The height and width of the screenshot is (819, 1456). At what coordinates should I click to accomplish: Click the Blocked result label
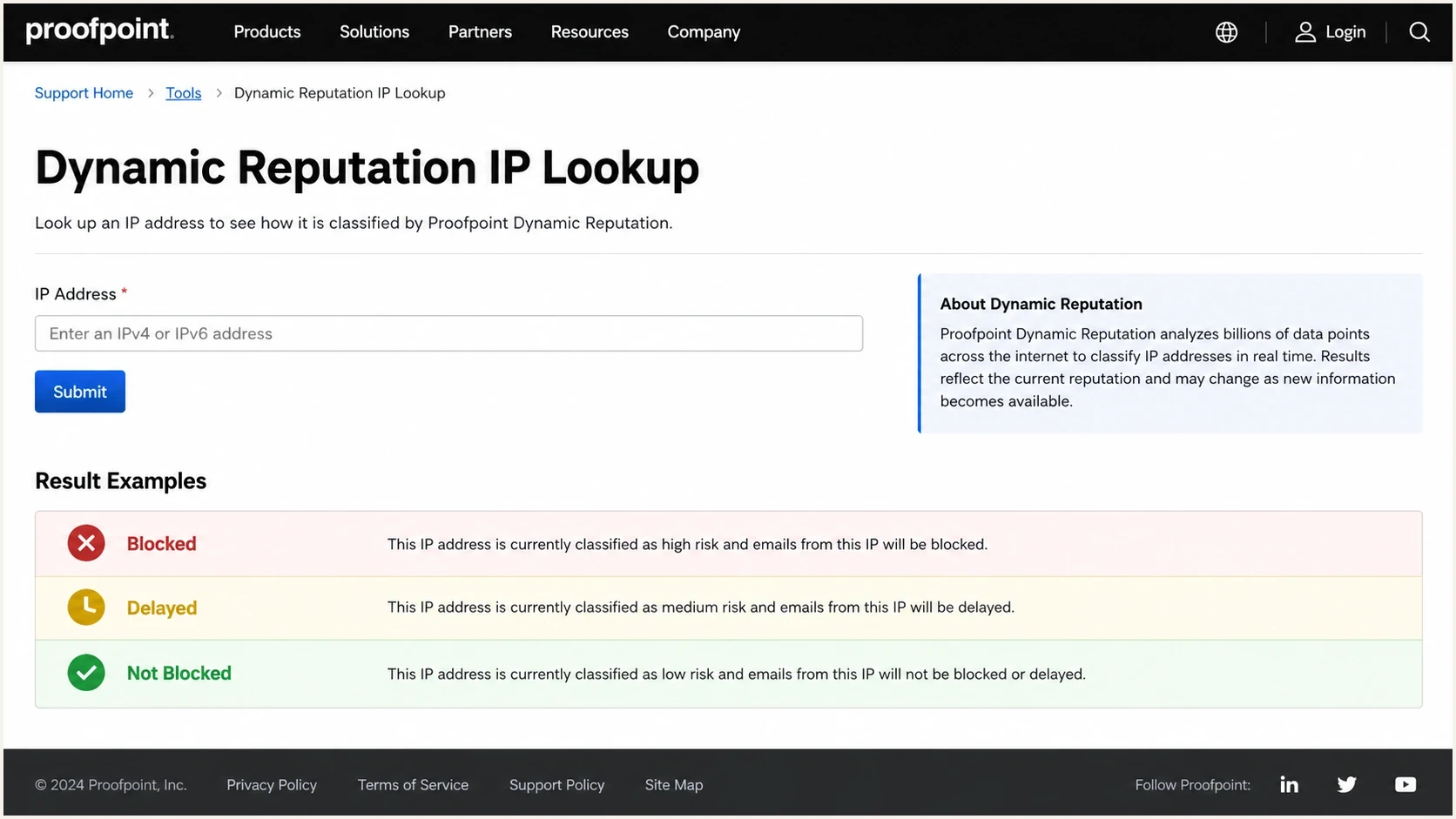tap(162, 544)
